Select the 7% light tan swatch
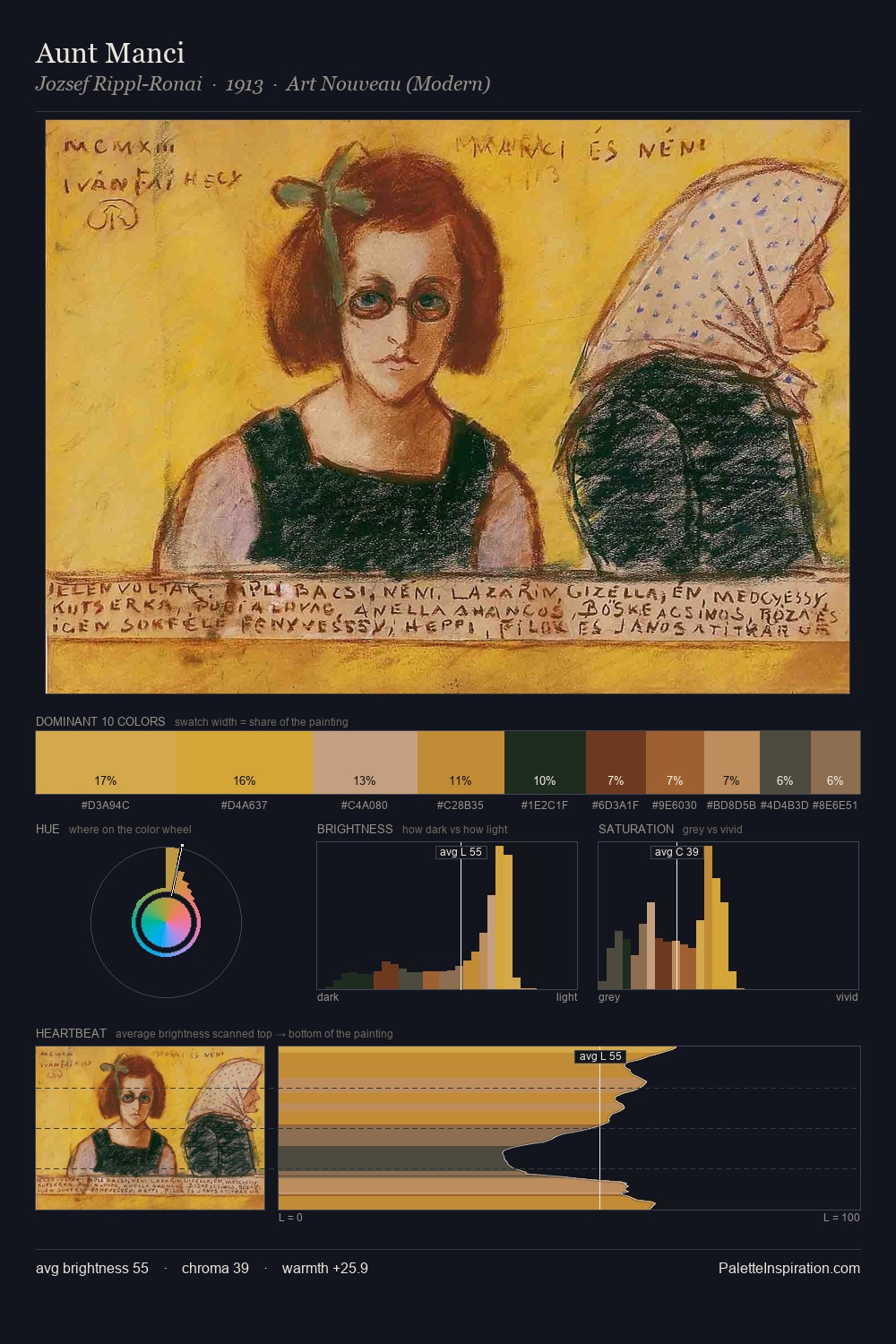This screenshot has height=1344, width=896. (x=732, y=762)
